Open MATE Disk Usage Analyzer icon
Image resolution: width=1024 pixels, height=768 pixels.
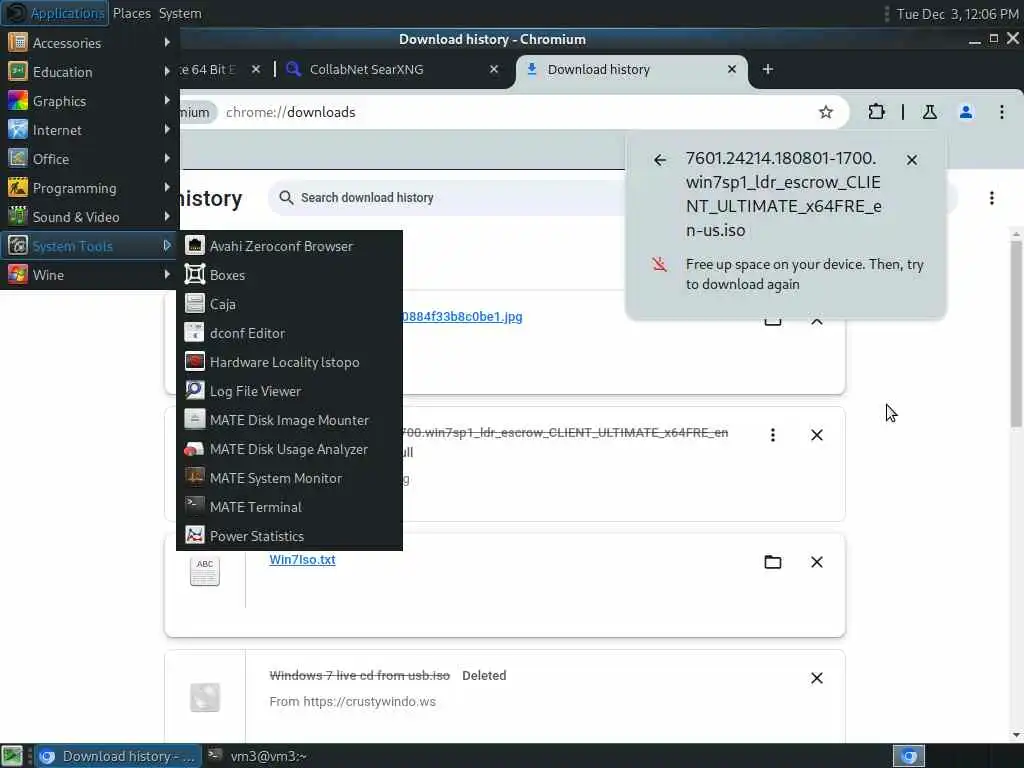point(195,449)
